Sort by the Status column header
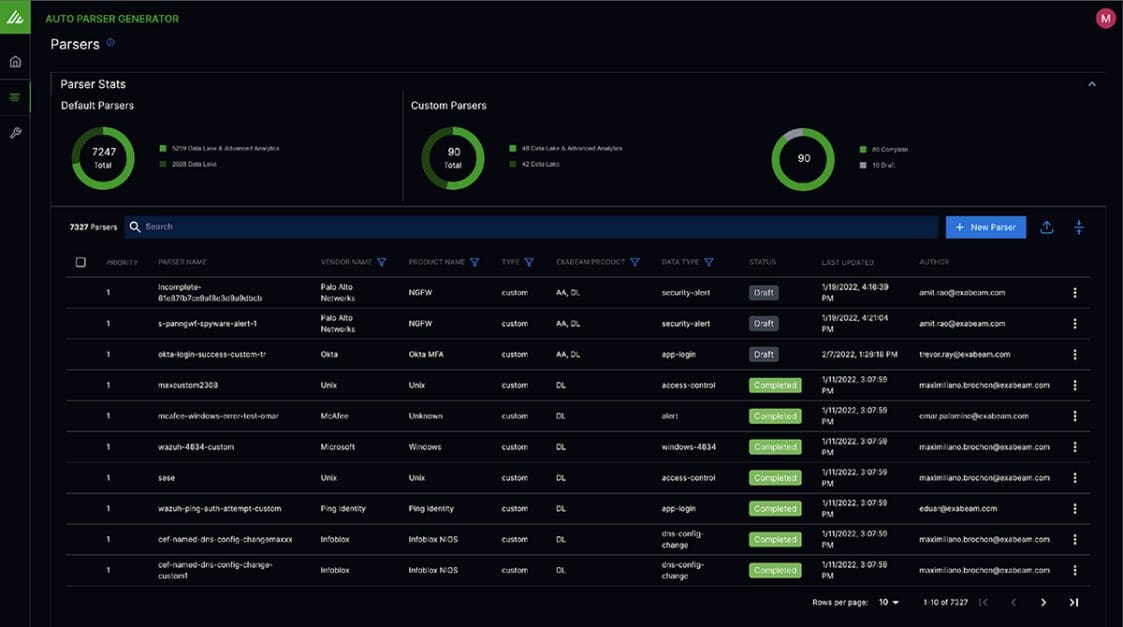Image resolution: width=1123 pixels, height=627 pixels. [762, 262]
